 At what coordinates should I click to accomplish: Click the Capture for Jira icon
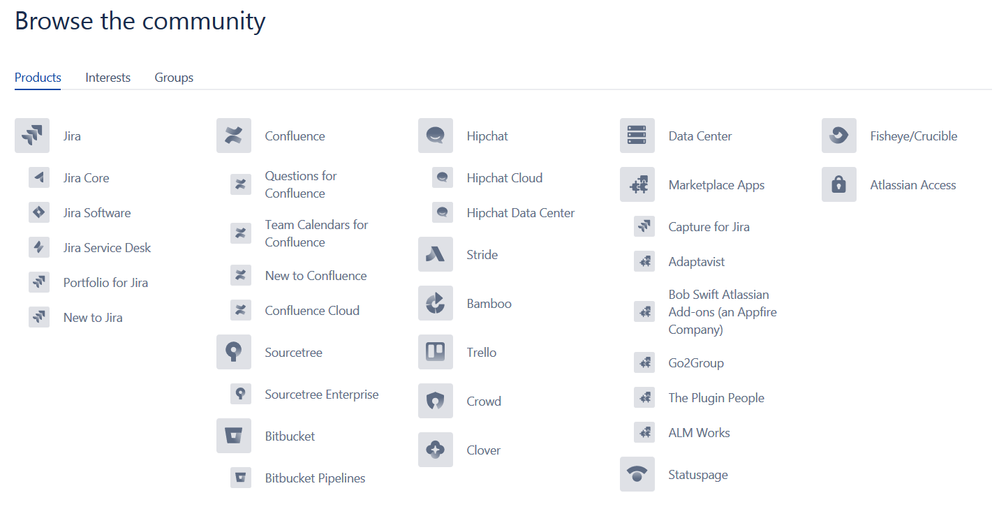[644, 227]
